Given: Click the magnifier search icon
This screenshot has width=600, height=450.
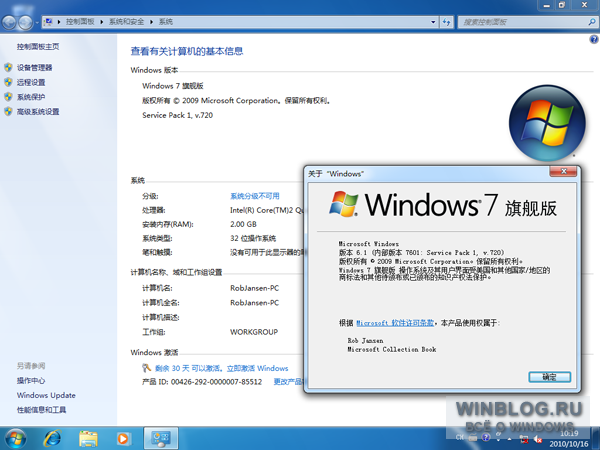Looking at the screenshot, I should tap(592, 22).
